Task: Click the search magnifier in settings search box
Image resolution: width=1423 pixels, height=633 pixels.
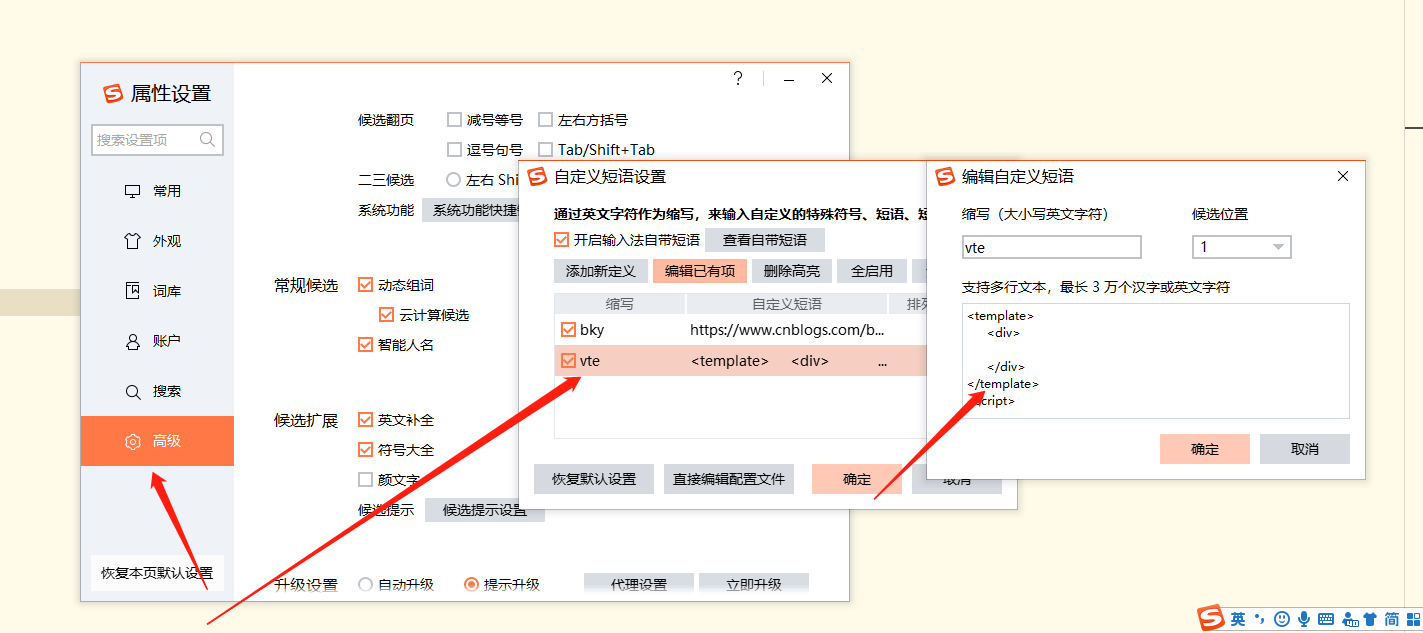Action: point(207,140)
